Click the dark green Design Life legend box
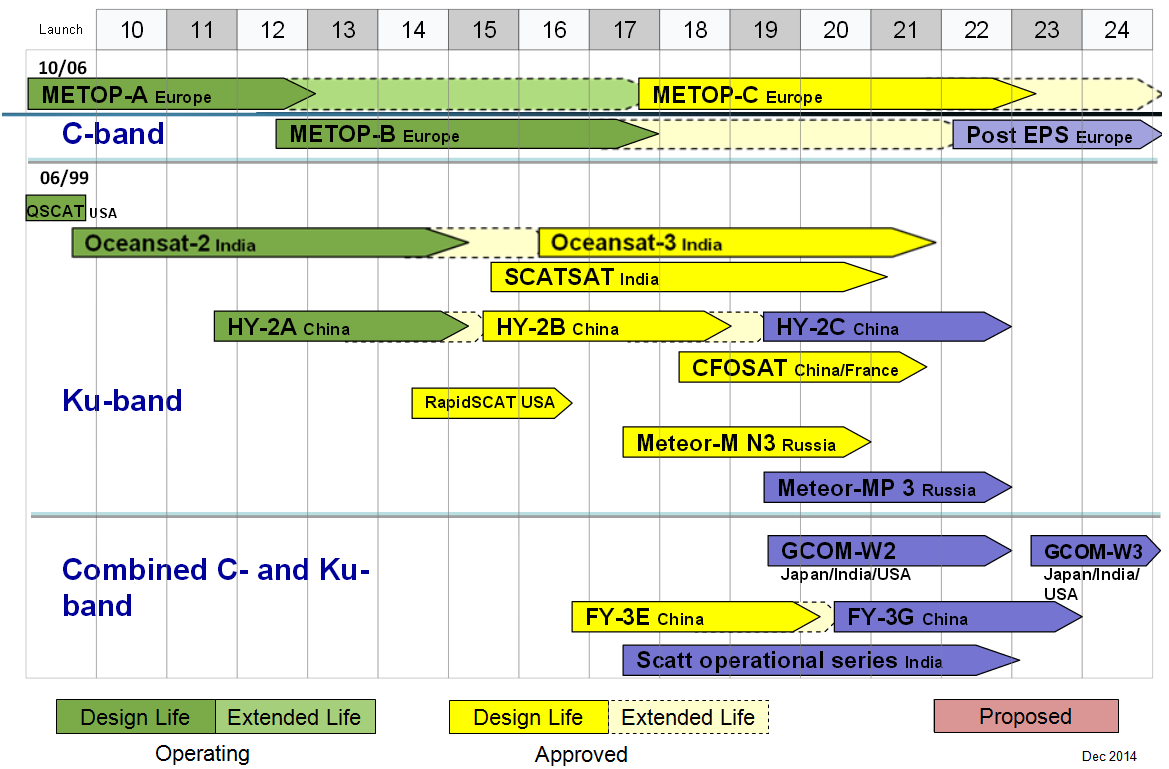The height and width of the screenshot is (769, 1169). click(x=136, y=717)
